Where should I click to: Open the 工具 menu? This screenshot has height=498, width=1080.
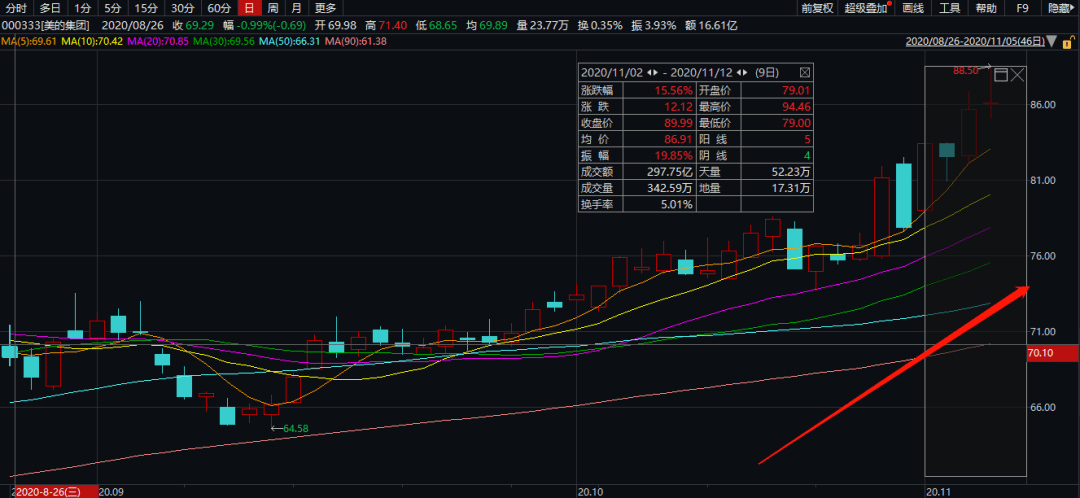(950, 8)
